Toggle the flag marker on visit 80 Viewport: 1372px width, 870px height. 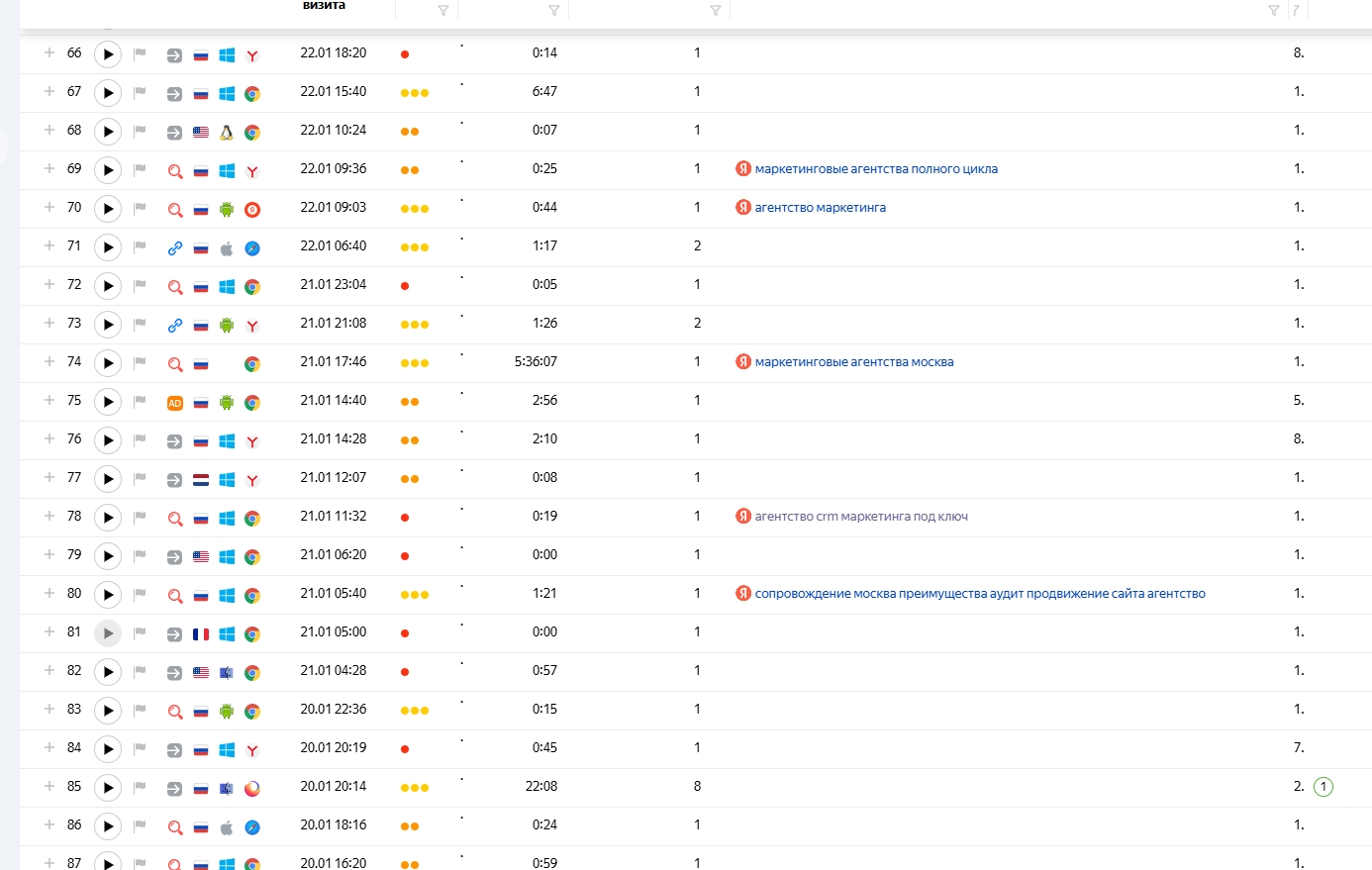pyautogui.click(x=140, y=595)
